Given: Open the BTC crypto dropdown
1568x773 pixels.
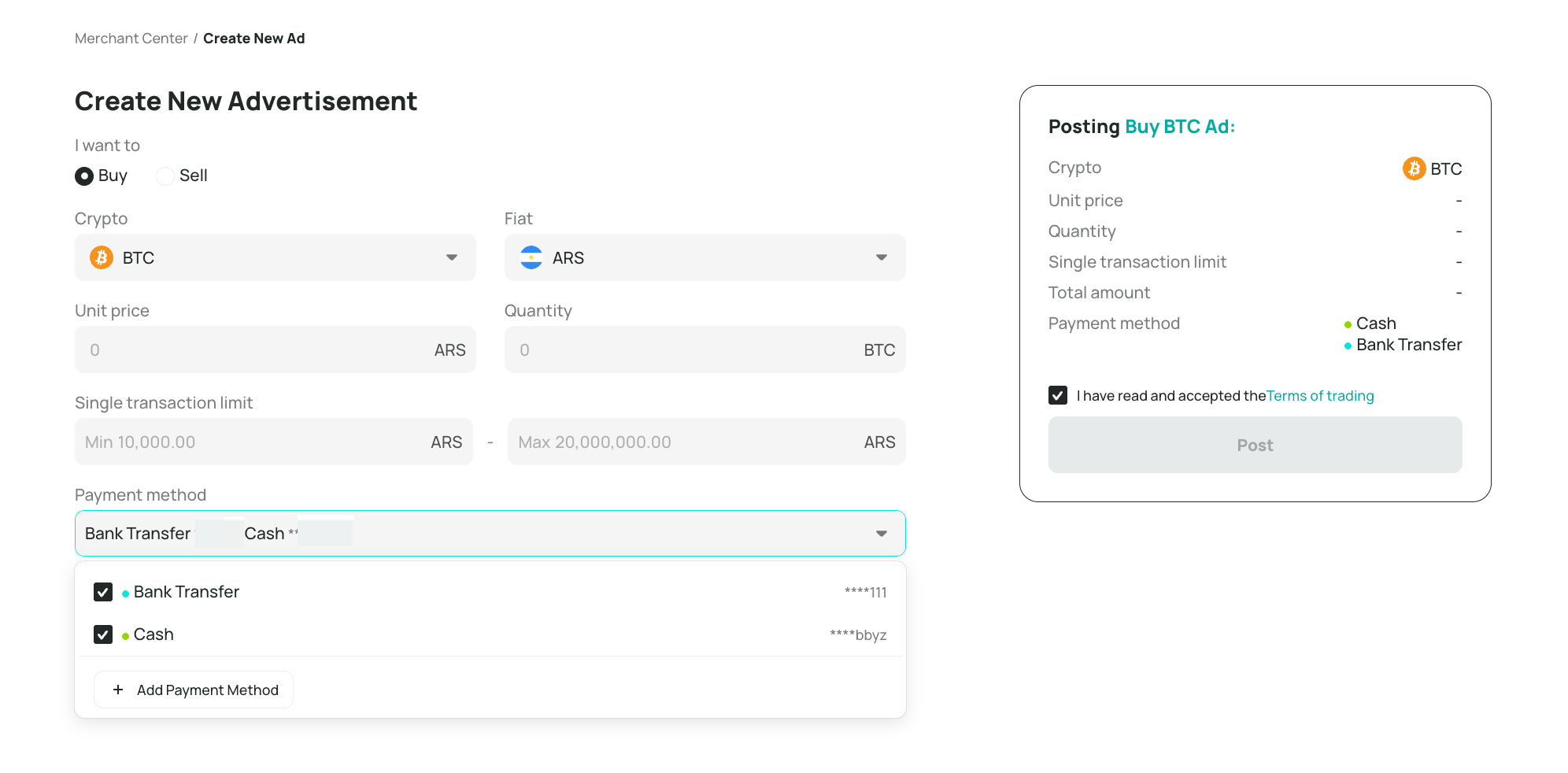Looking at the screenshot, I should click(x=276, y=257).
